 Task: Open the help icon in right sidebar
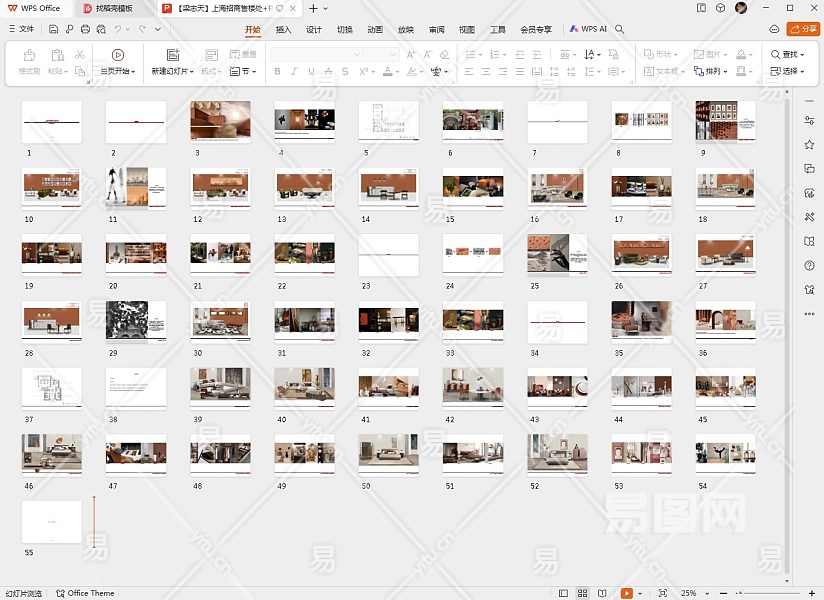pyautogui.click(x=809, y=265)
